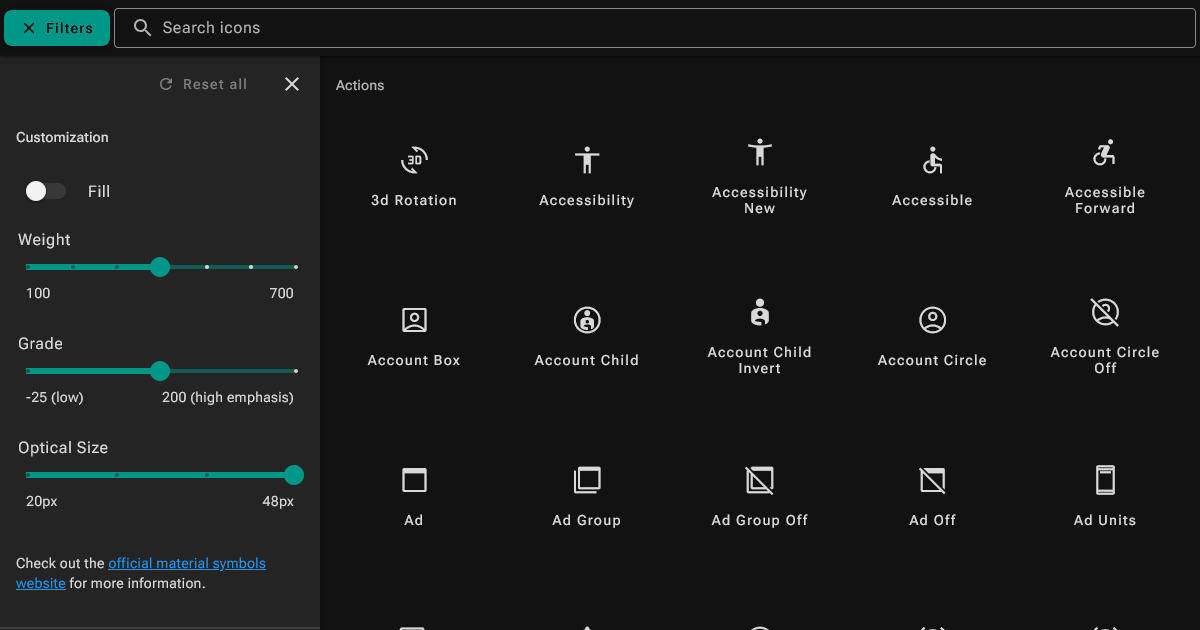Click the Accessible wheelchair icon

931,160
